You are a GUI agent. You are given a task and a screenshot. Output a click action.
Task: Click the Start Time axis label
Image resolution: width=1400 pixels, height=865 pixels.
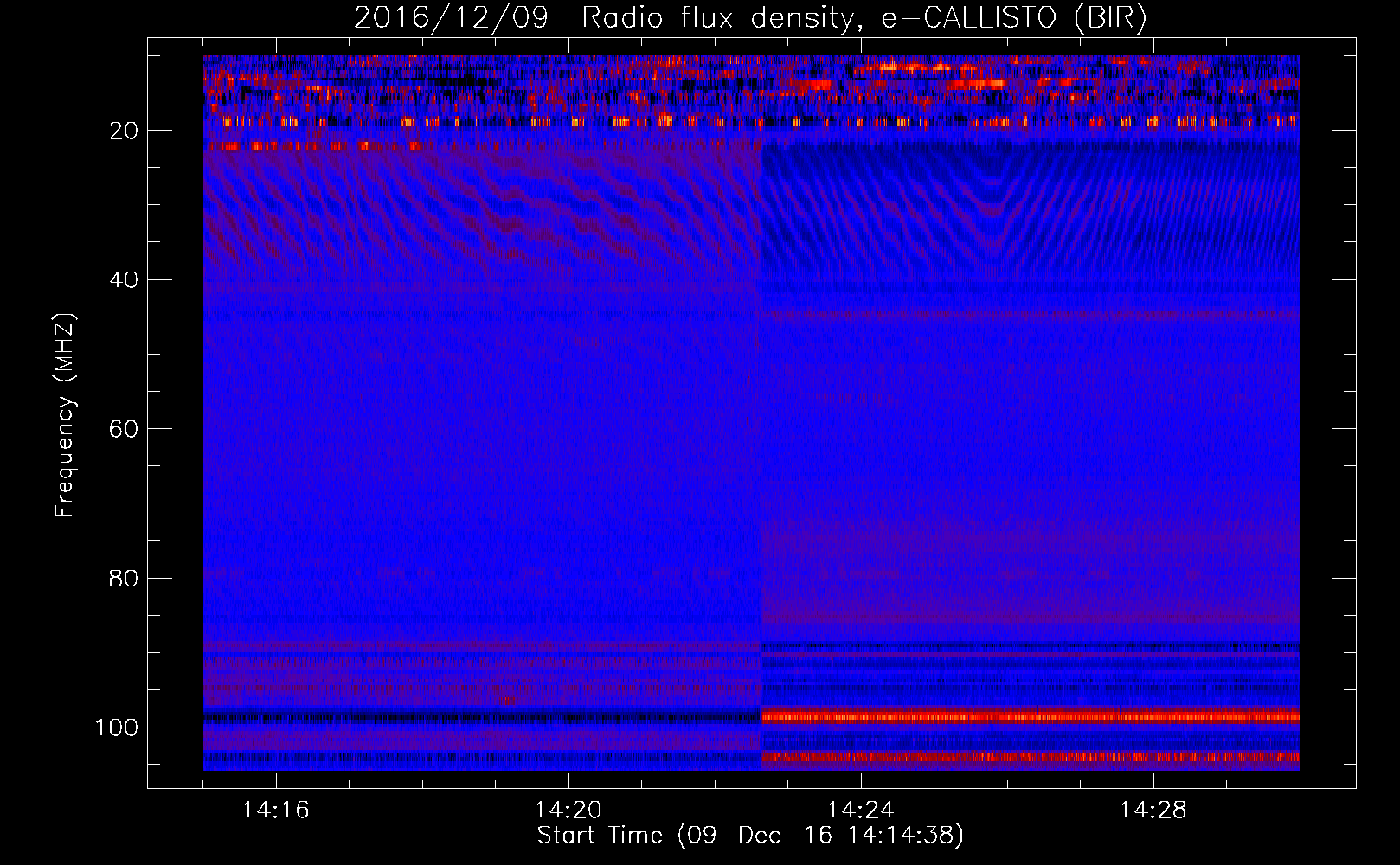click(x=750, y=836)
